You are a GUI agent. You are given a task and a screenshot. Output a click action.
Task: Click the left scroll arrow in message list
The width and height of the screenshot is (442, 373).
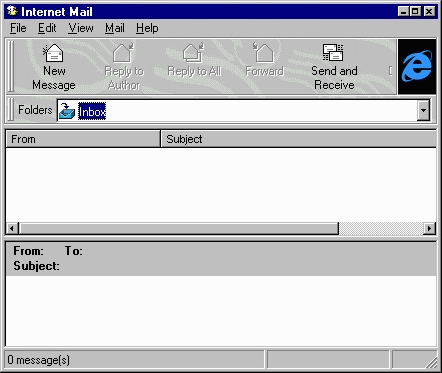(12, 228)
